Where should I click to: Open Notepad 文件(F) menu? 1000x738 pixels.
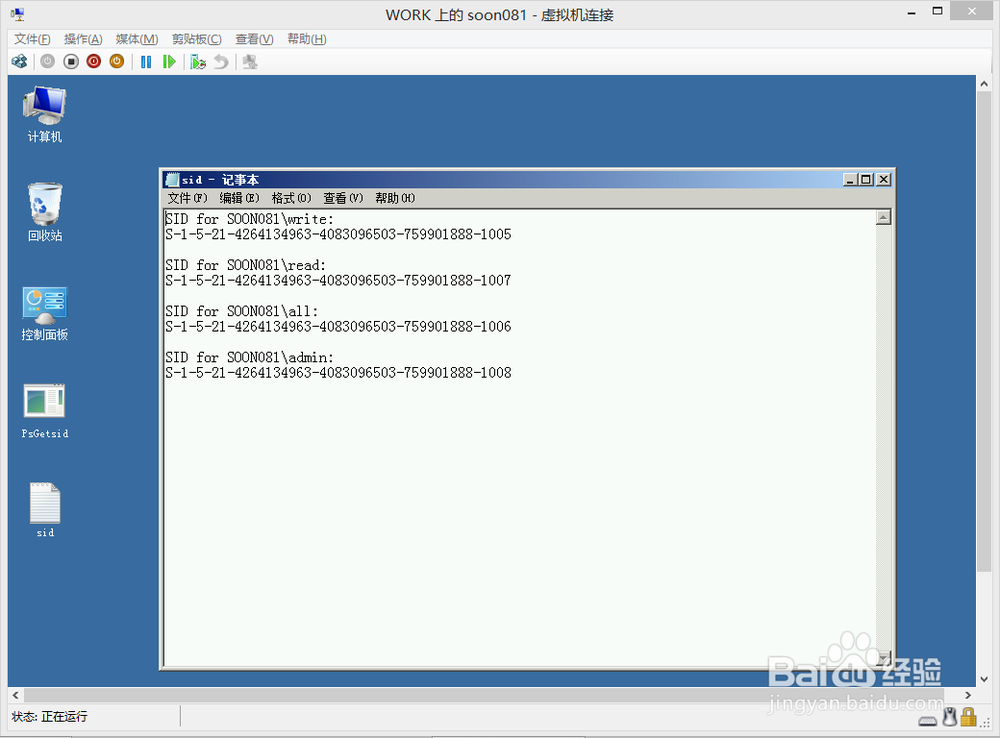coord(188,198)
